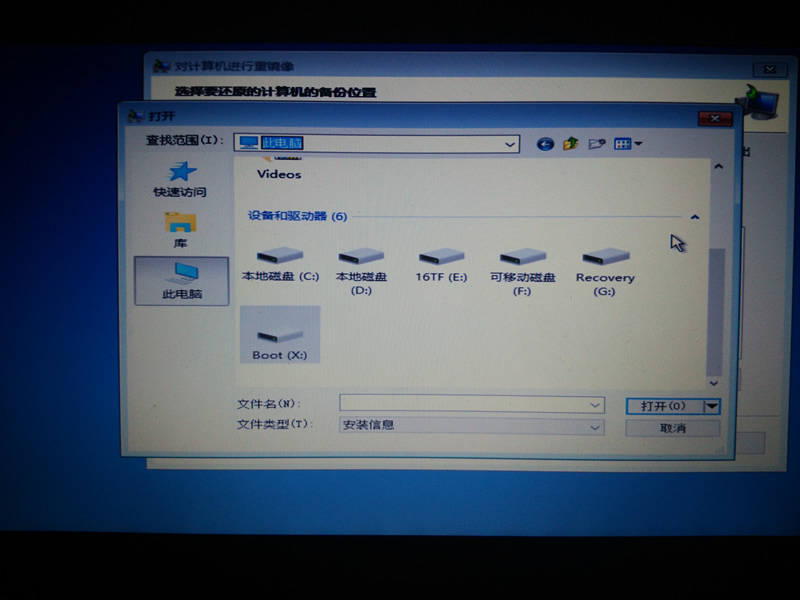
Task: Select the Recovery (G:) drive
Action: (605, 268)
